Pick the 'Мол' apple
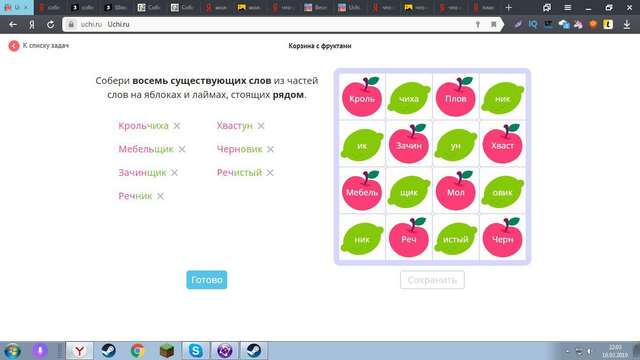 point(456,191)
